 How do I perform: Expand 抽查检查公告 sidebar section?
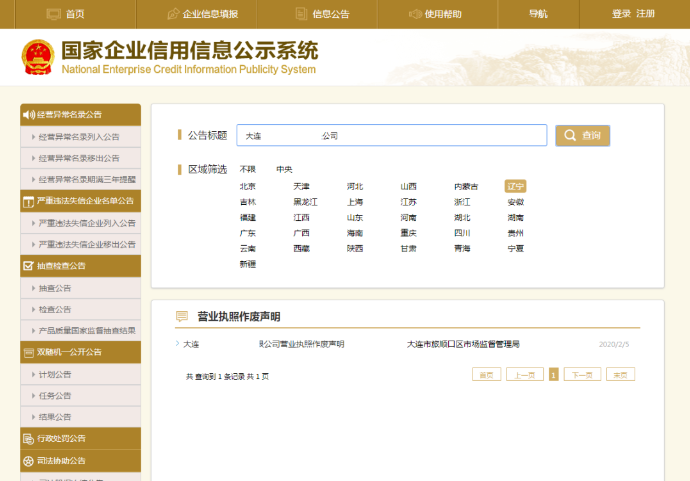click(81, 266)
